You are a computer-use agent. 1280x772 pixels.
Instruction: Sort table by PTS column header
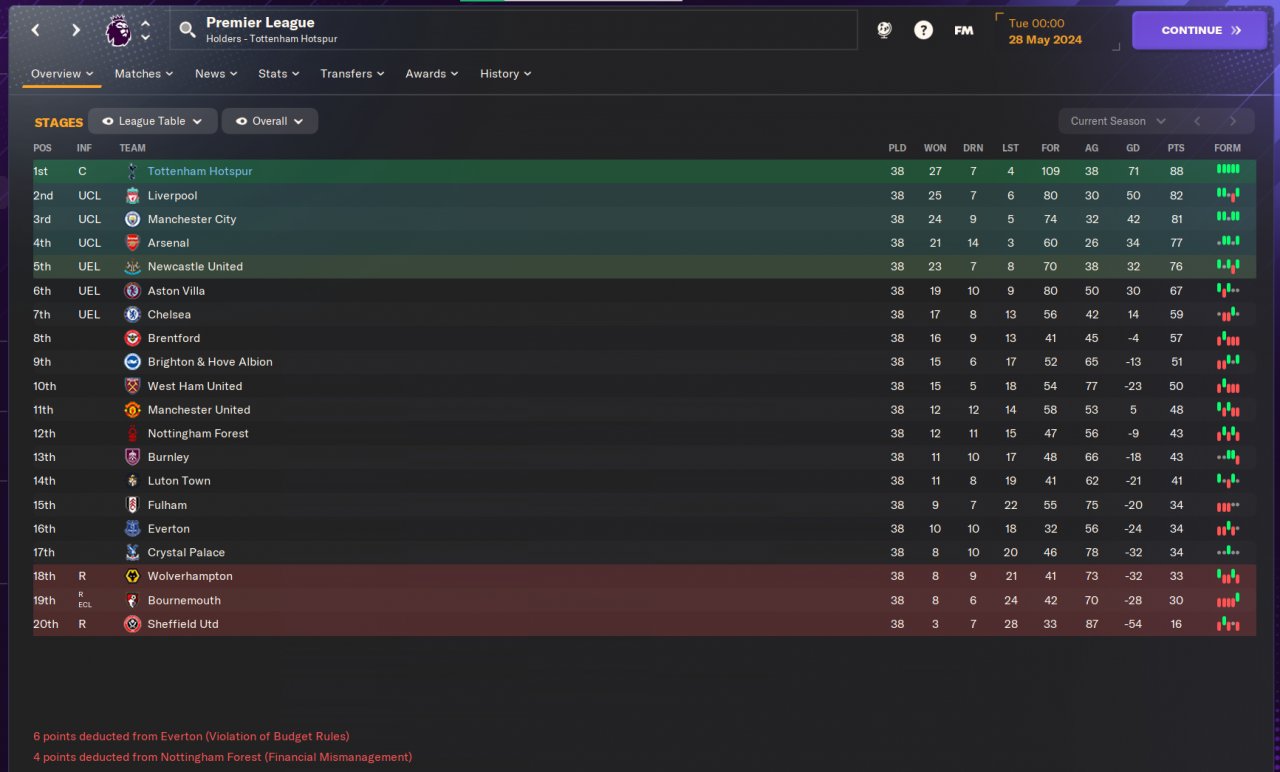pyautogui.click(x=1175, y=148)
